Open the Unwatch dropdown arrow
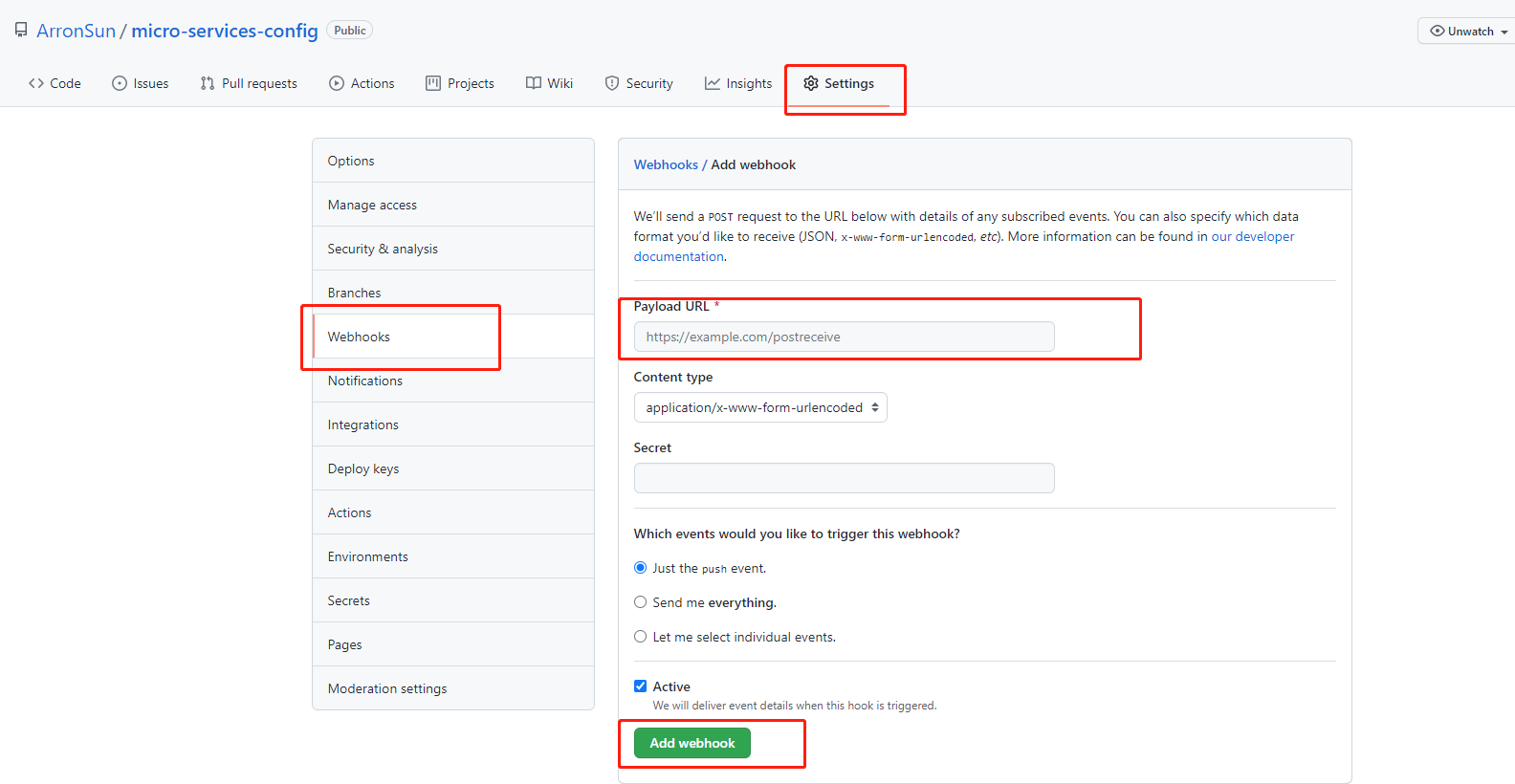1515x784 pixels. point(1504,32)
